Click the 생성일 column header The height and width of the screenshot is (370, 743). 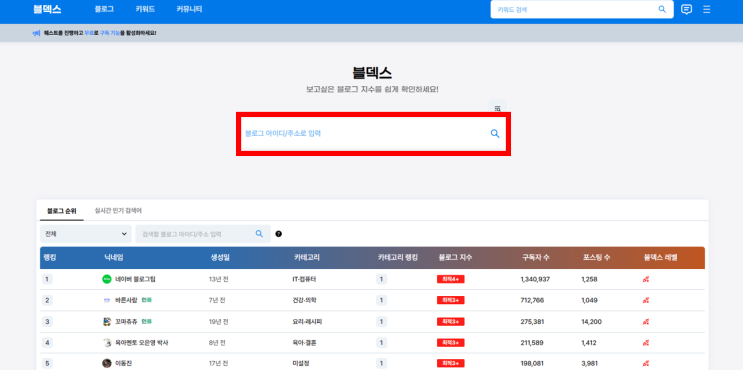coord(220,258)
